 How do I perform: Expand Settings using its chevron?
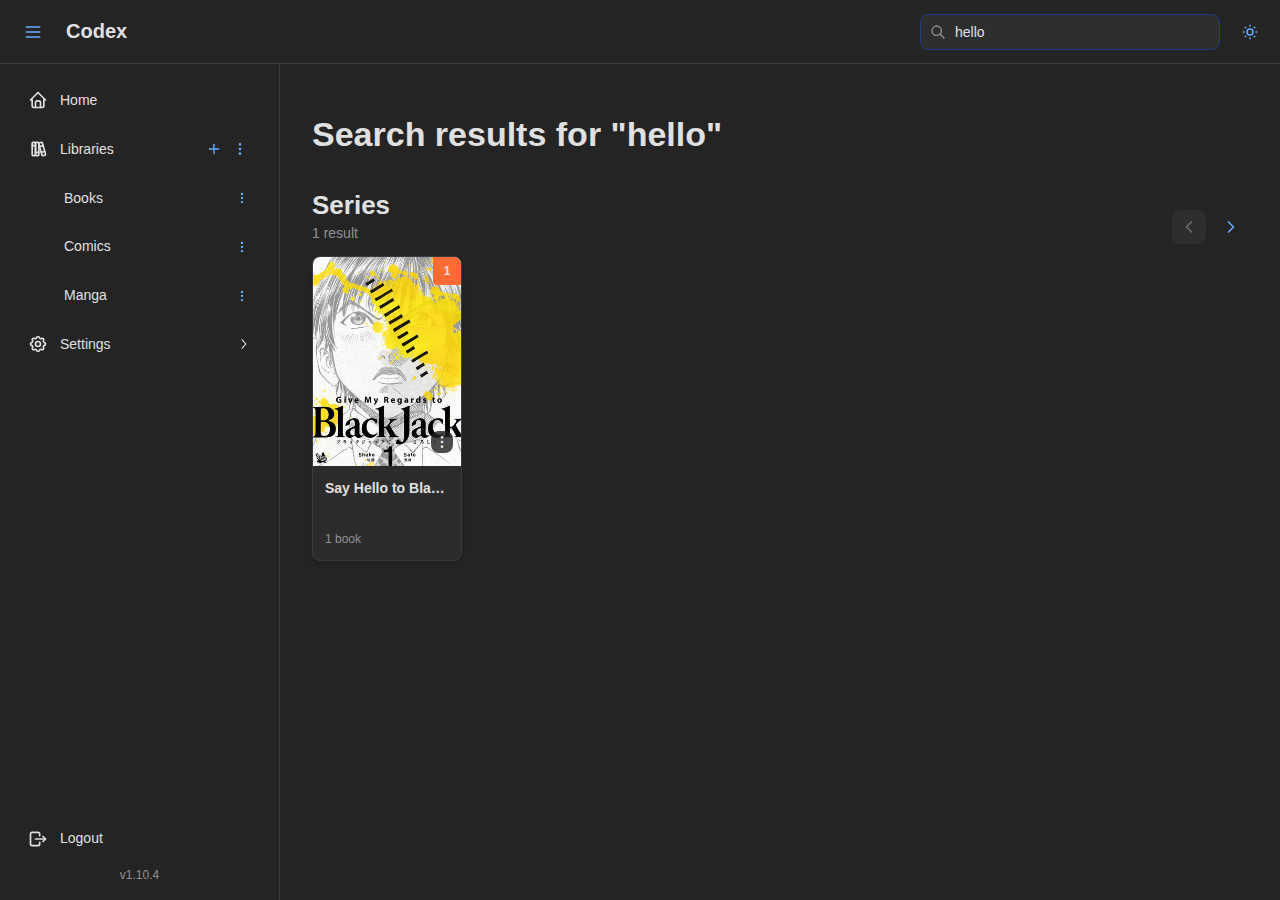point(244,343)
